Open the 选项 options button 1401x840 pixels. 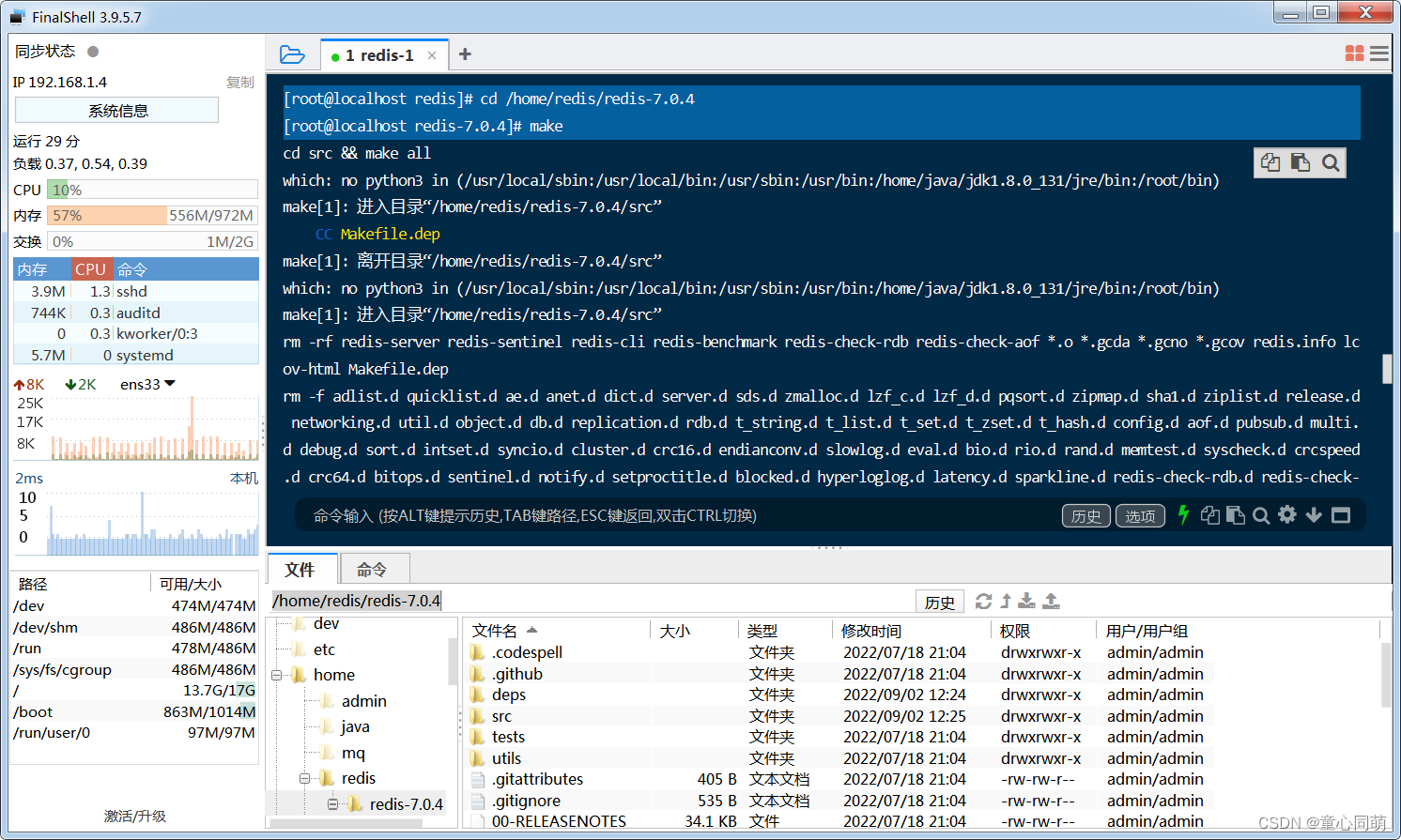[1141, 515]
